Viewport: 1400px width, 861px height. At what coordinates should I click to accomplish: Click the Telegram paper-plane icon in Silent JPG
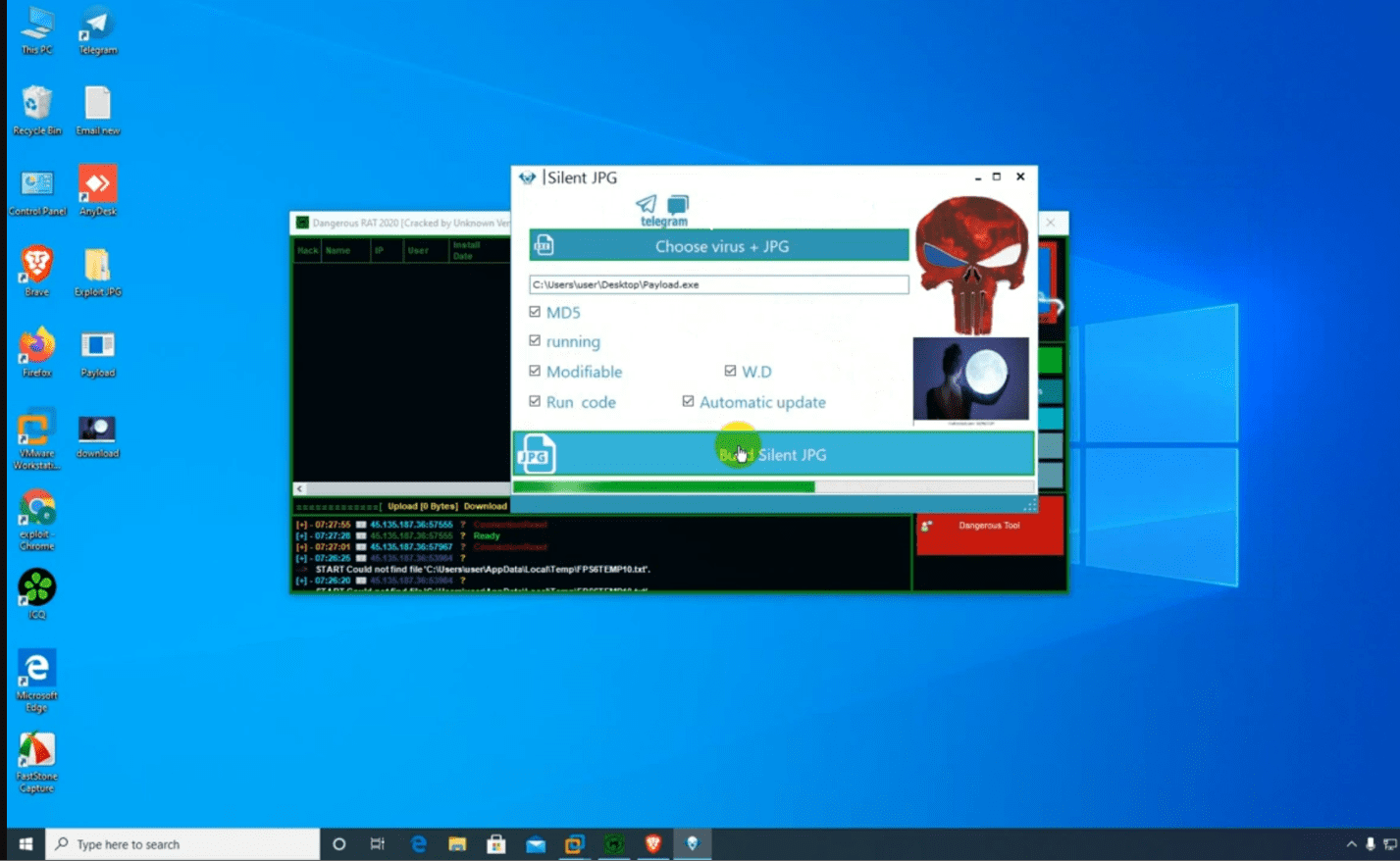(x=646, y=204)
